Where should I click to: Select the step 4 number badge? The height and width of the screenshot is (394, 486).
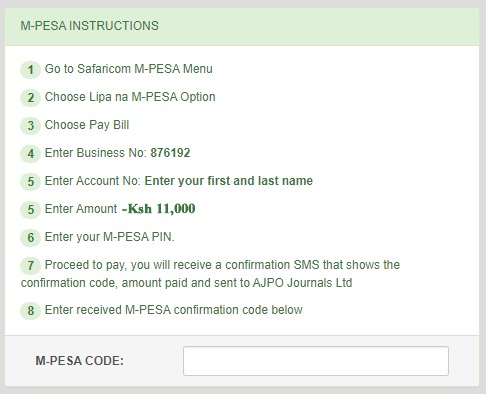pyautogui.click(x=31, y=154)
